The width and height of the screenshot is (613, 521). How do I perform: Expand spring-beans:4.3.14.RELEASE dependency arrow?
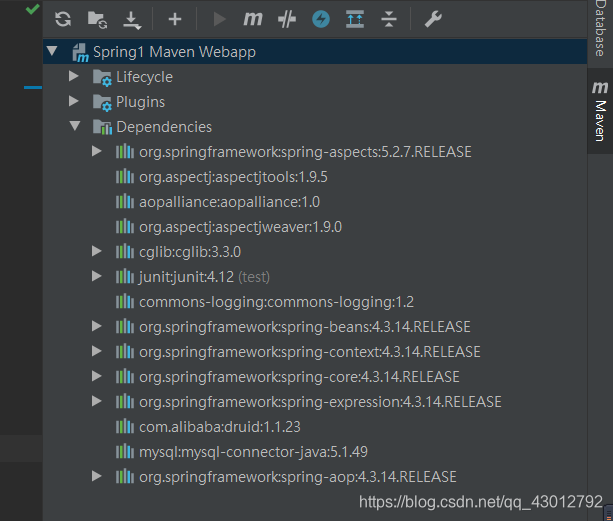click(97, 326)
